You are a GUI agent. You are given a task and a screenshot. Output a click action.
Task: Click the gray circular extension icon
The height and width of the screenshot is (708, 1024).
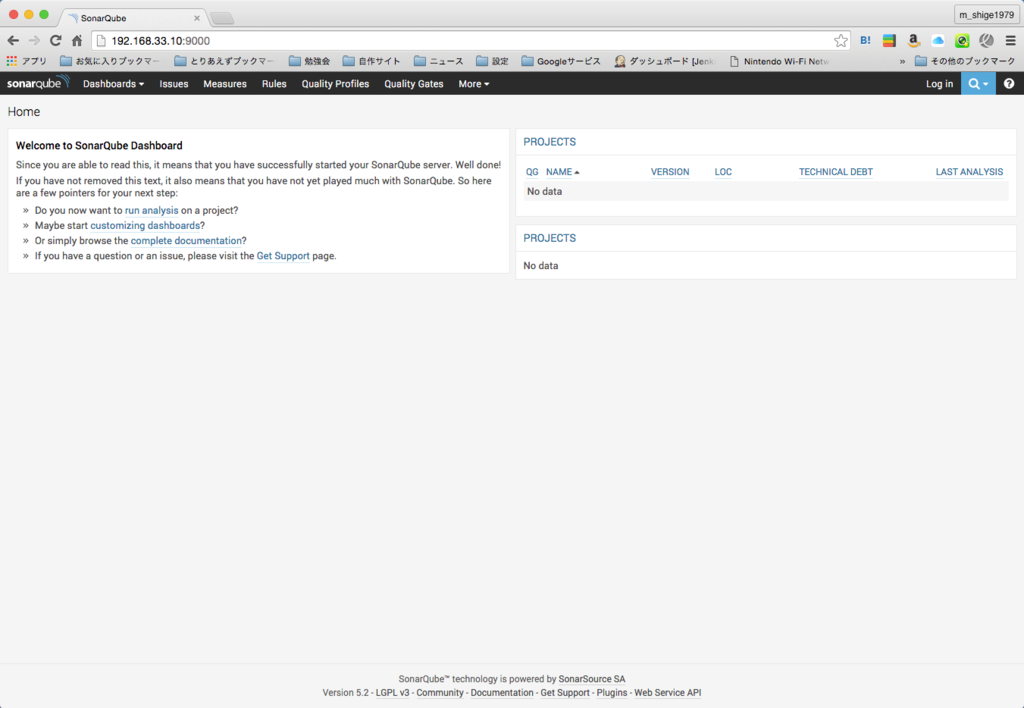[x=986, y=40]
